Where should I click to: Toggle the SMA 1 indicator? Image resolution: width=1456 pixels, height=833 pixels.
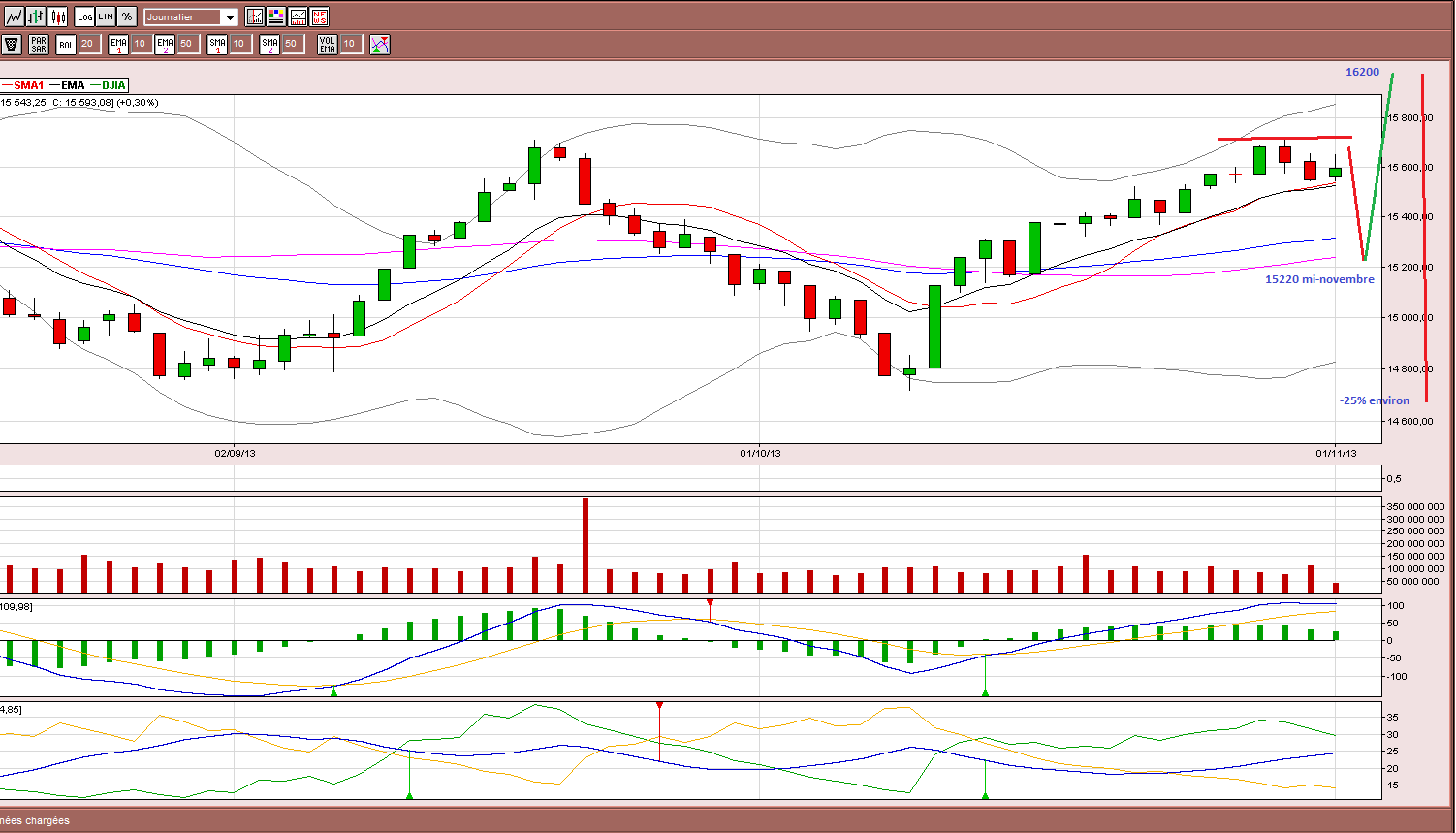click(217, 45)
